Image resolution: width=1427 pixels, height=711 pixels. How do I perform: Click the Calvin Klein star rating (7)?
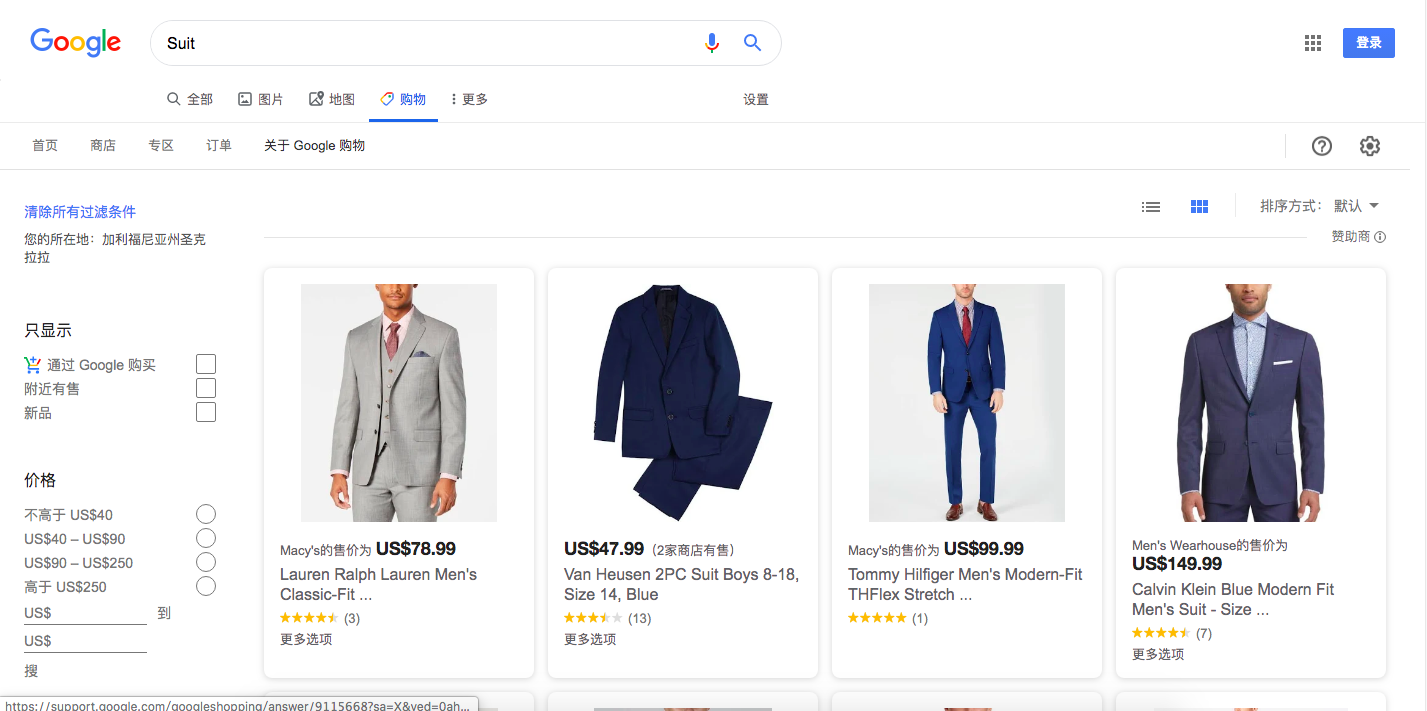click(1172, 633)
